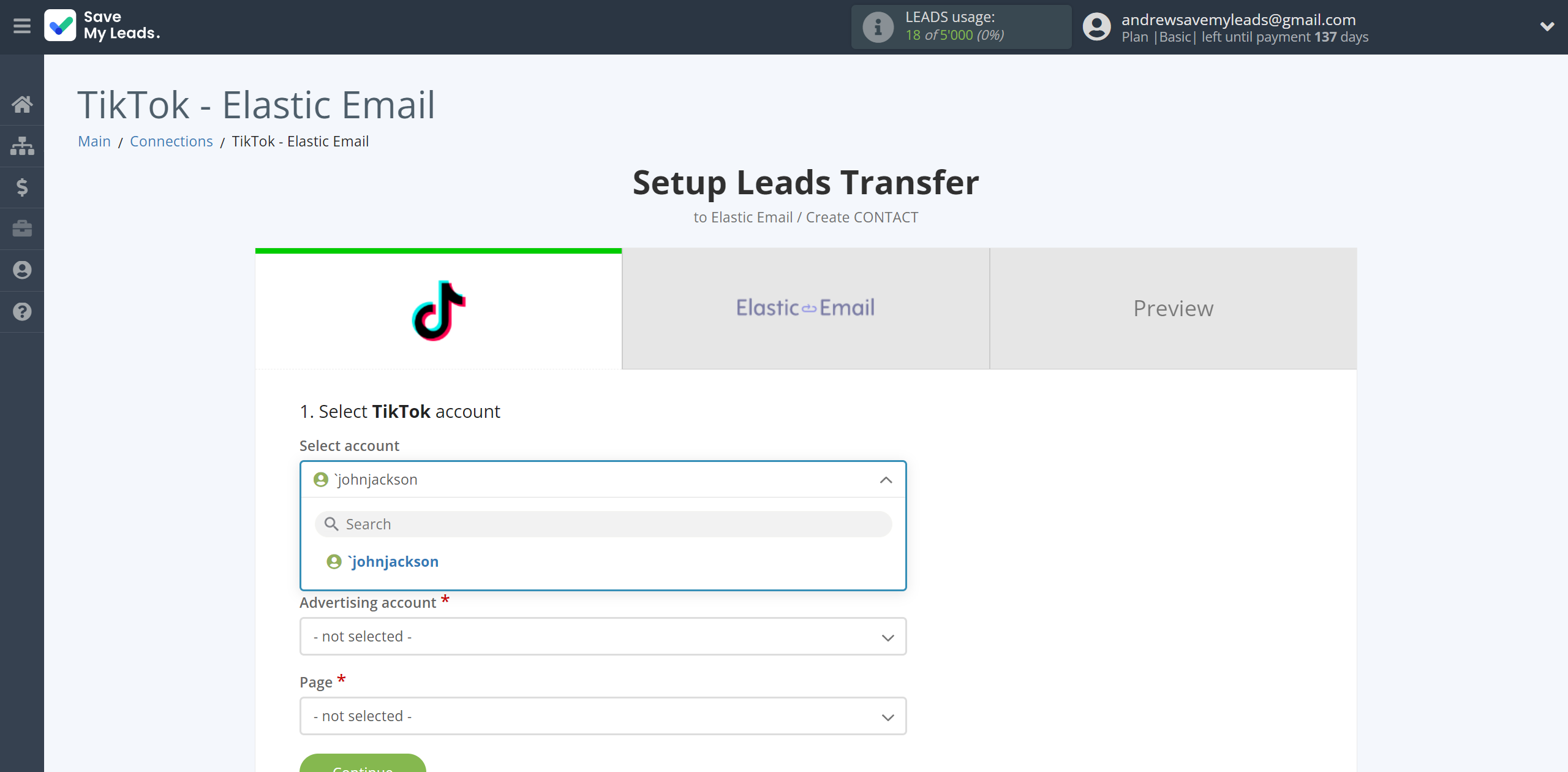Switch to the Elastic Email setup tab
The height and width of the screenshot is (772, 1568).
[806, 308]
